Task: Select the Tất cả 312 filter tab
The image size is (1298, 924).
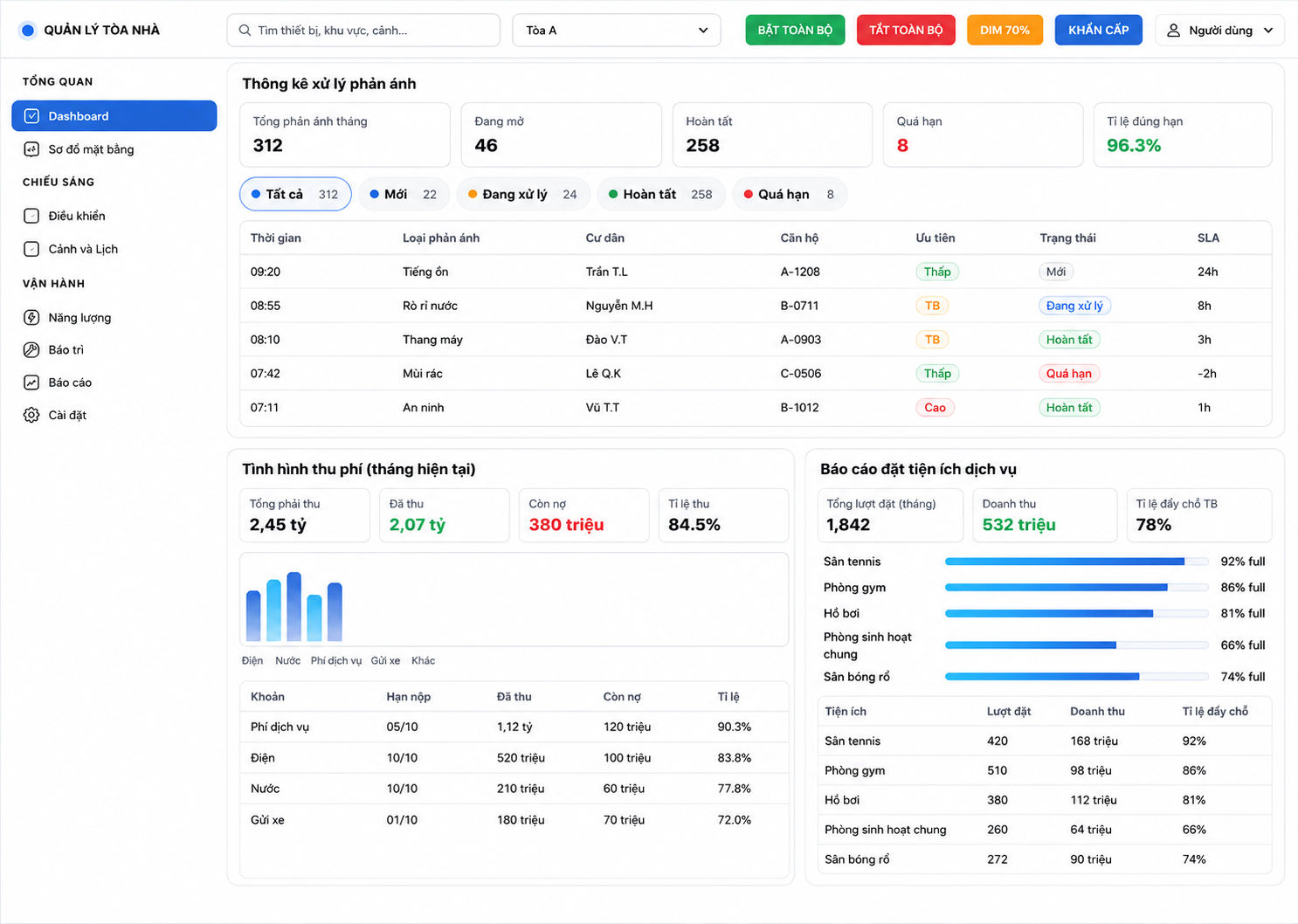Action: 295,194
